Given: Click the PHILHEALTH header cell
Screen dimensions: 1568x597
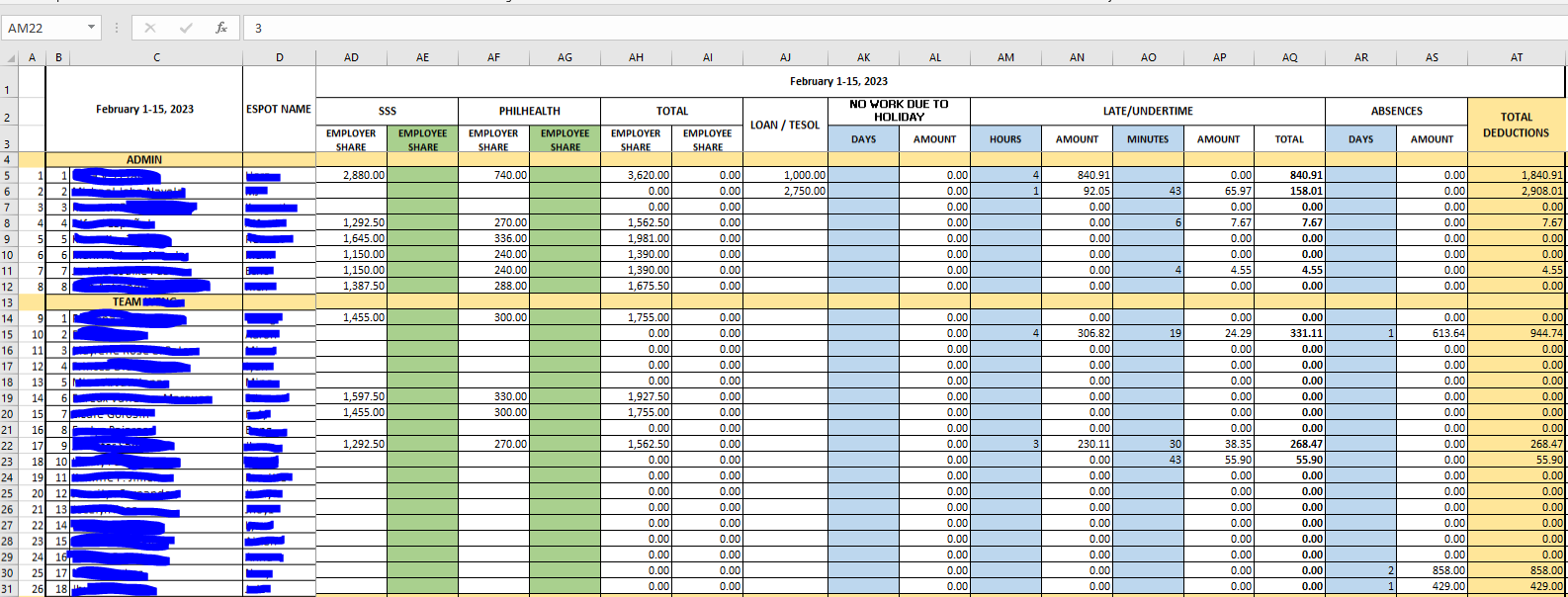Looking at the screenshot, I should (529, 111).
